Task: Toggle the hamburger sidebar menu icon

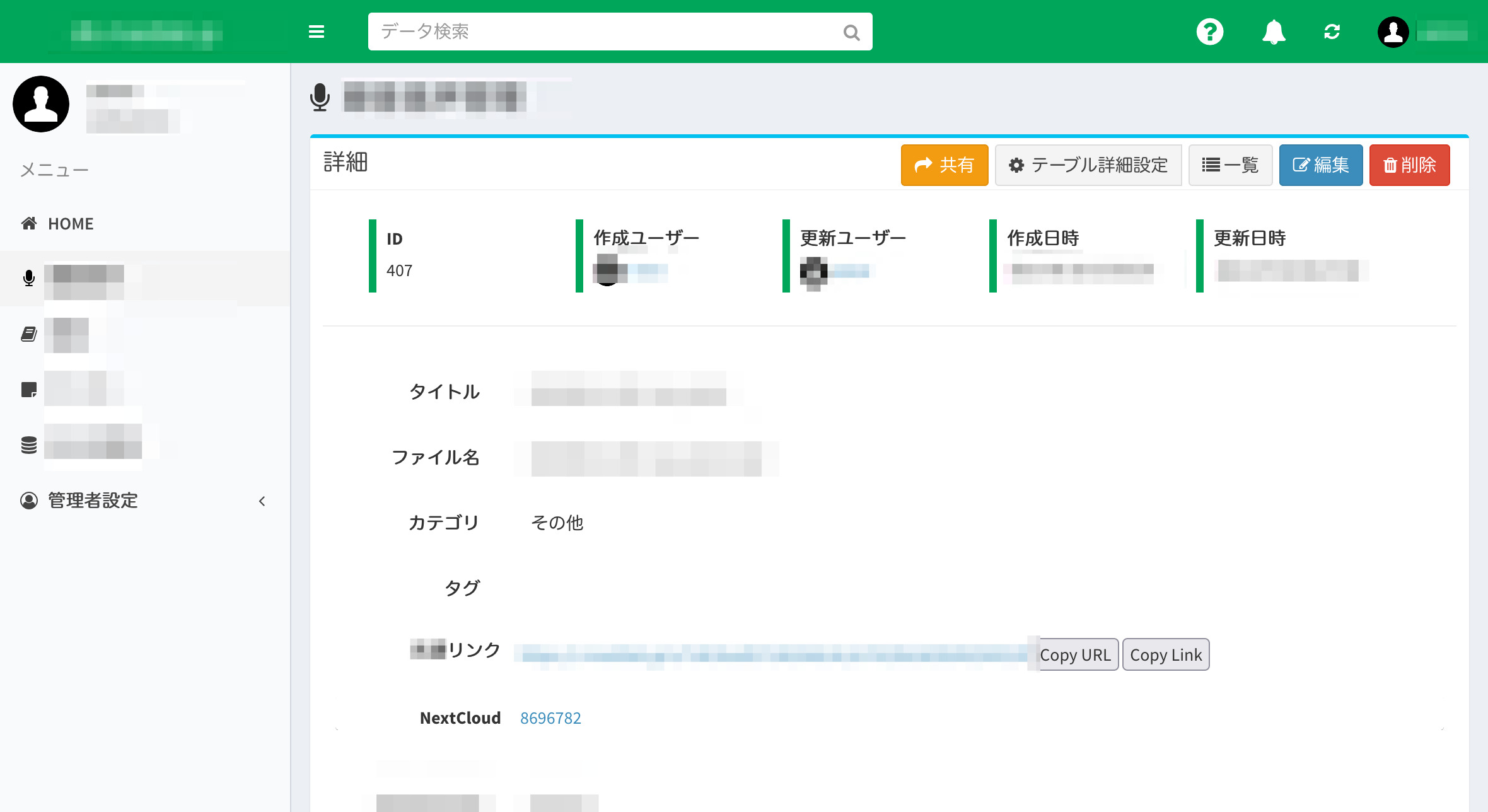Action: tap(317, 32)
